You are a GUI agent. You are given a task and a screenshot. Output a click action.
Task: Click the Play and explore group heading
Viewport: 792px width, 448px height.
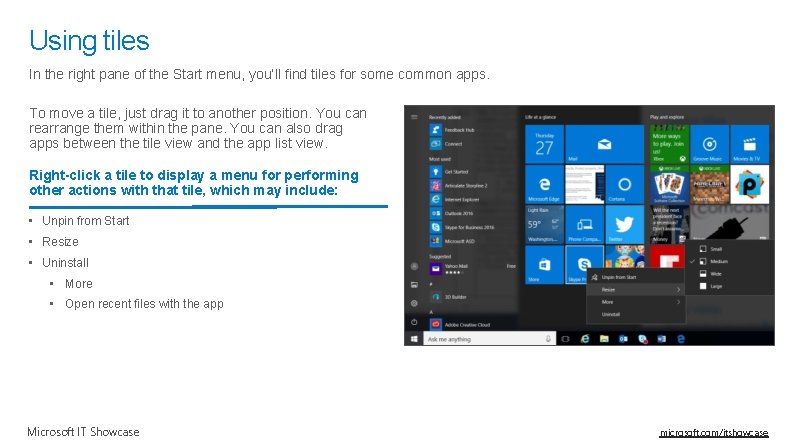pyautogui.click(x=667, y=117)
